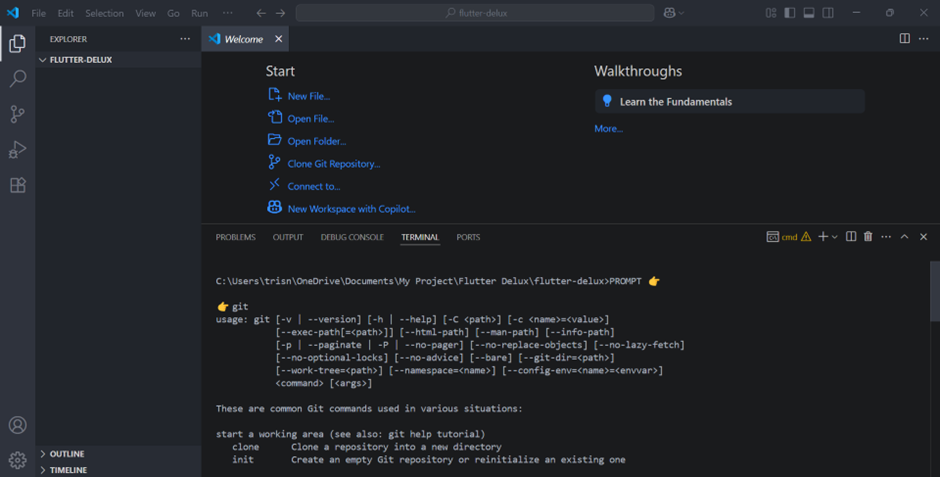Create a new terminal with plus
This screenshot has width=940, height=477.
tap(823, 237)
